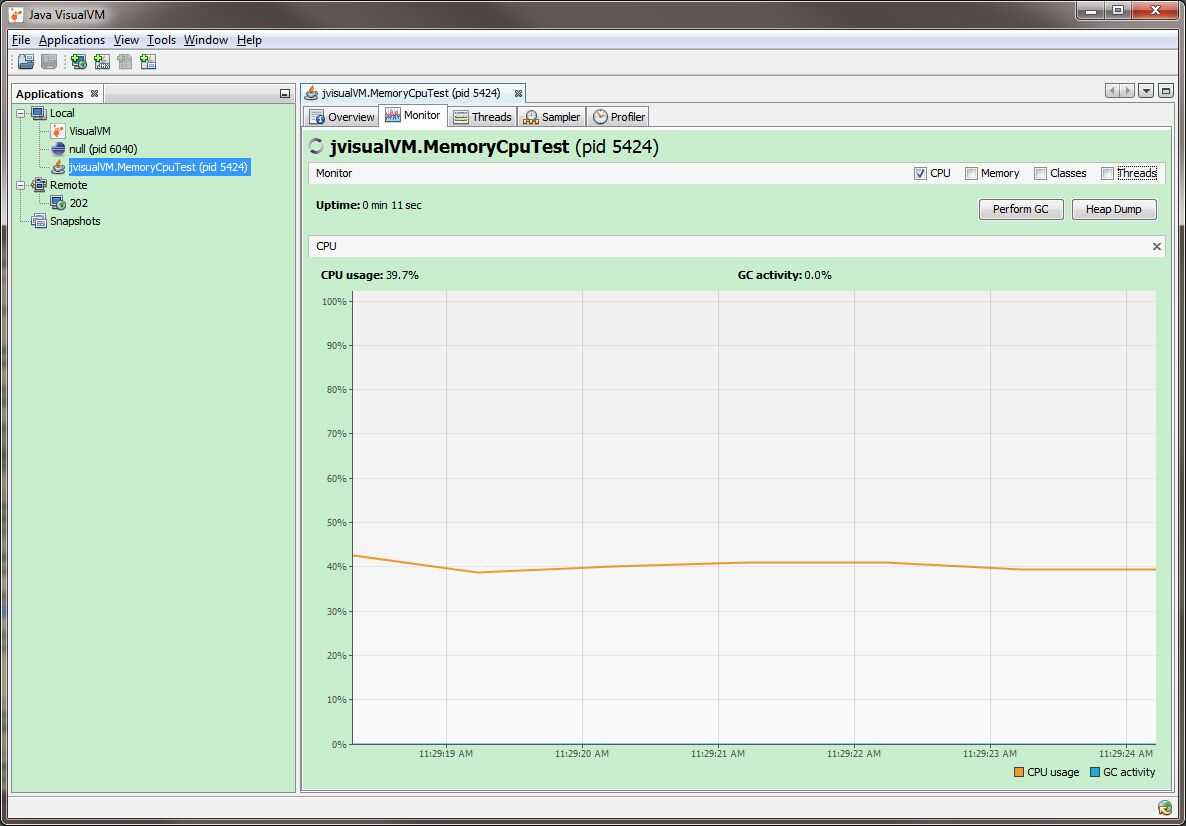Select the Snapshots tree node
1186x826 pixels.
[x=75, y=221]
